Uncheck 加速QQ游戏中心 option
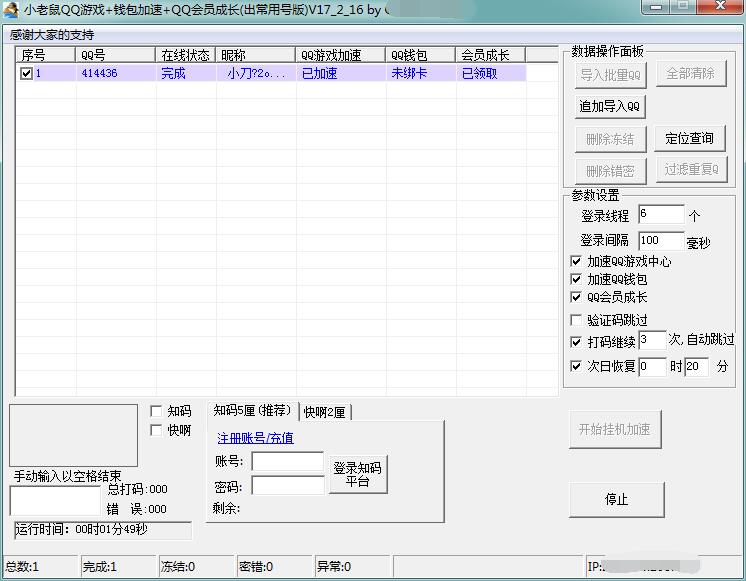This screenshot has width=746, height=581. click(576, 261)
